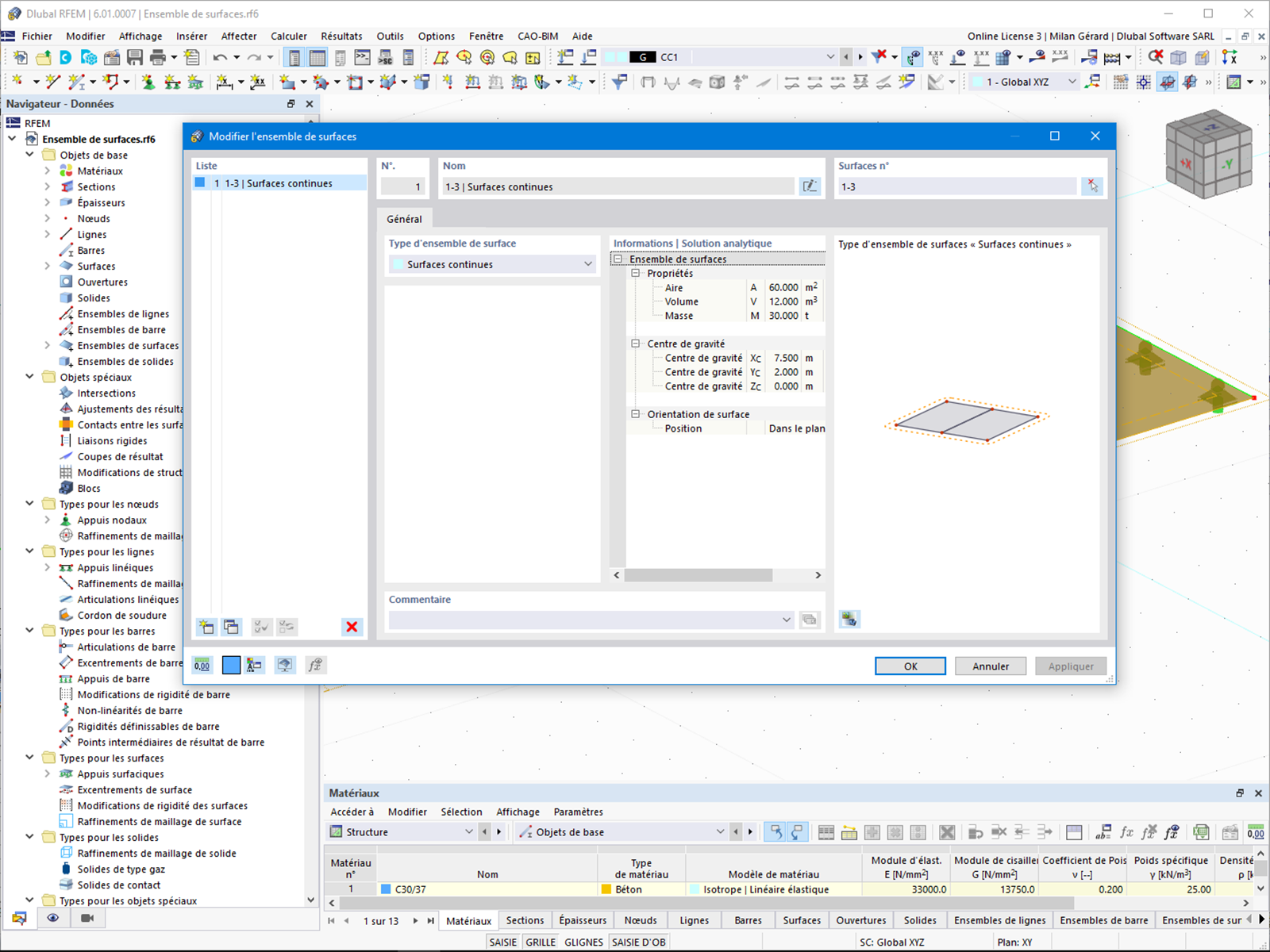Viewport: 1270px width, 952px height.
Task: Click the Cordon de soudure tree icon
Action: [x=67, y=616]
